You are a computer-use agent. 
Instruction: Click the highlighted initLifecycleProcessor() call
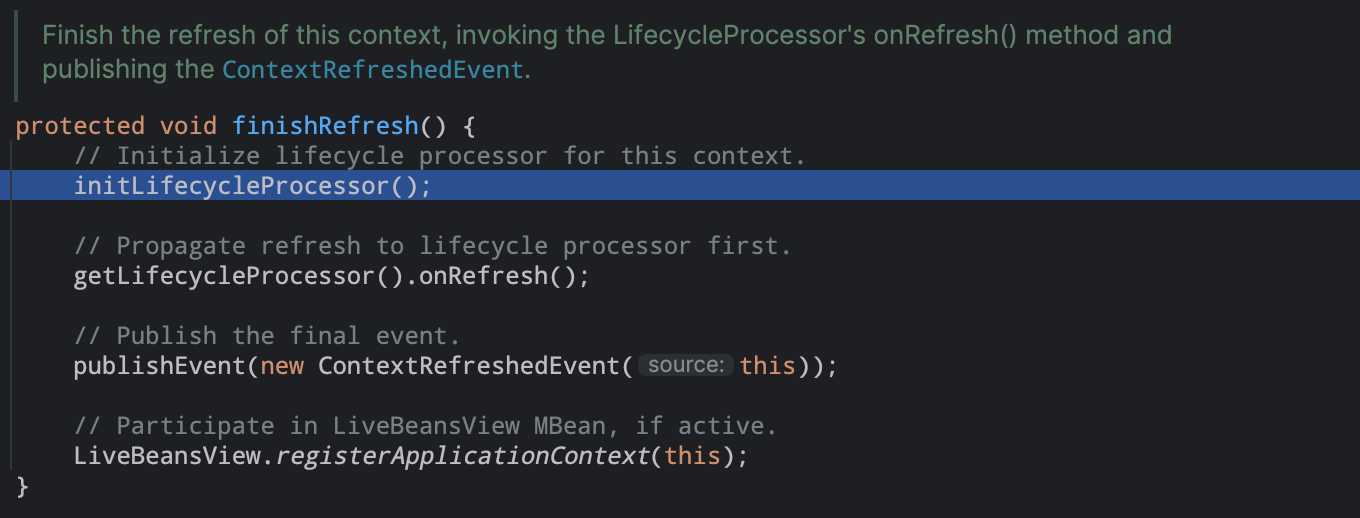[252, 186]
